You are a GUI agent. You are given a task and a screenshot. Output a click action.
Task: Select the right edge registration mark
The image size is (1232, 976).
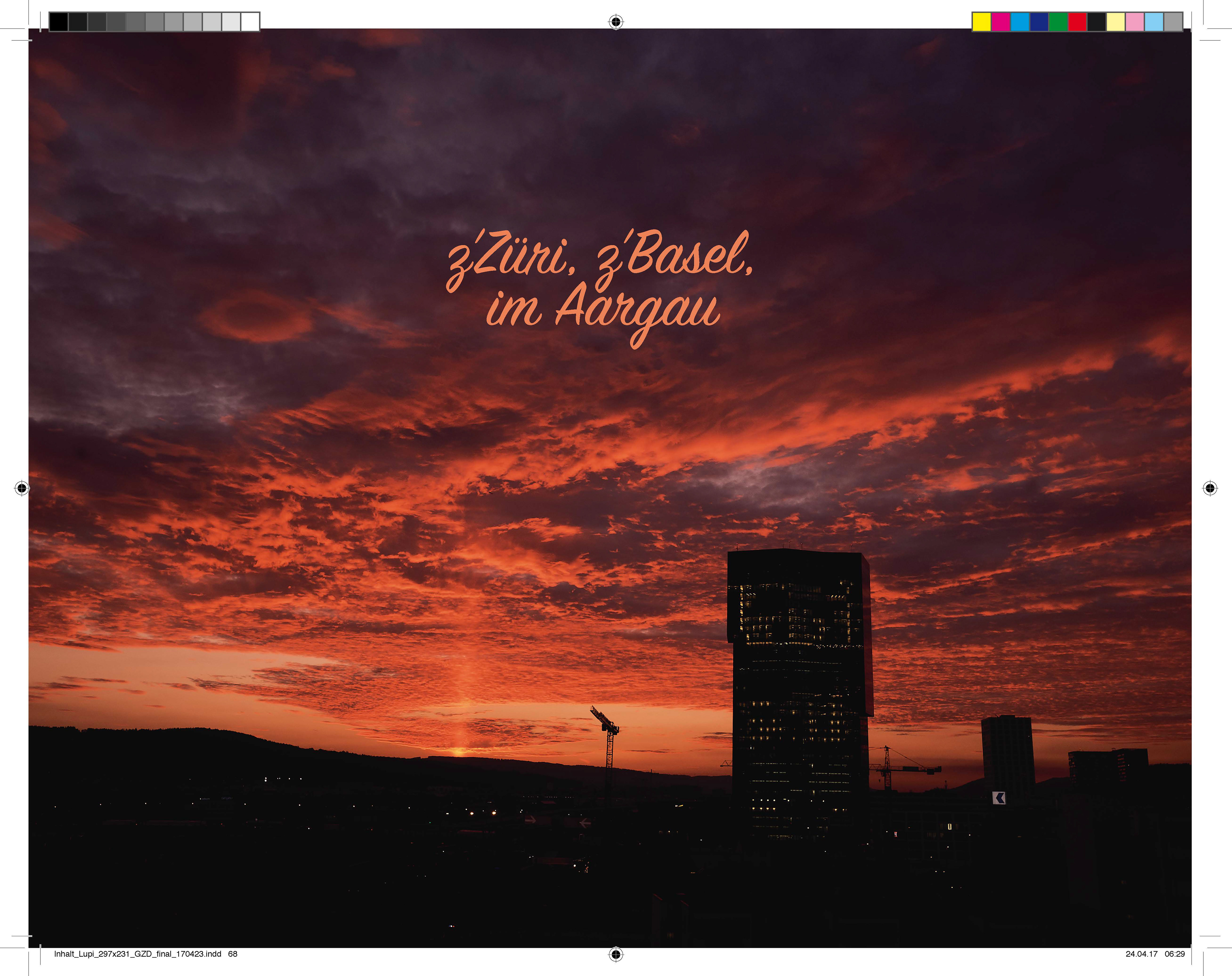(1210, 488)
